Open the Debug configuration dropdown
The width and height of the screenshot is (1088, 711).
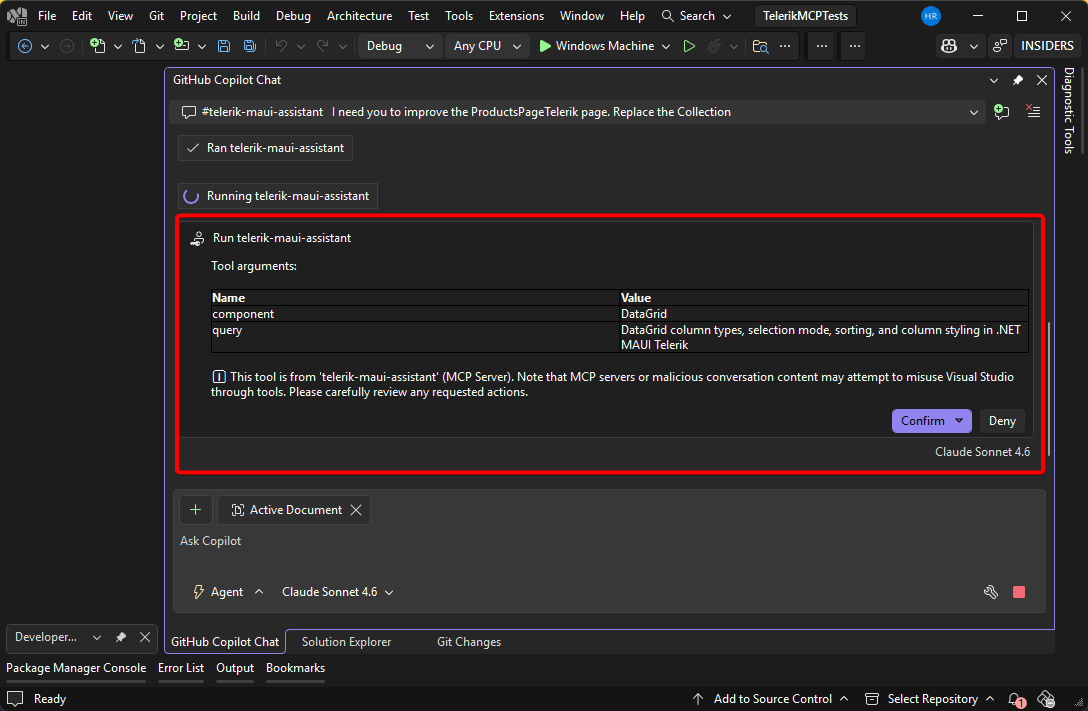point(400,46)
